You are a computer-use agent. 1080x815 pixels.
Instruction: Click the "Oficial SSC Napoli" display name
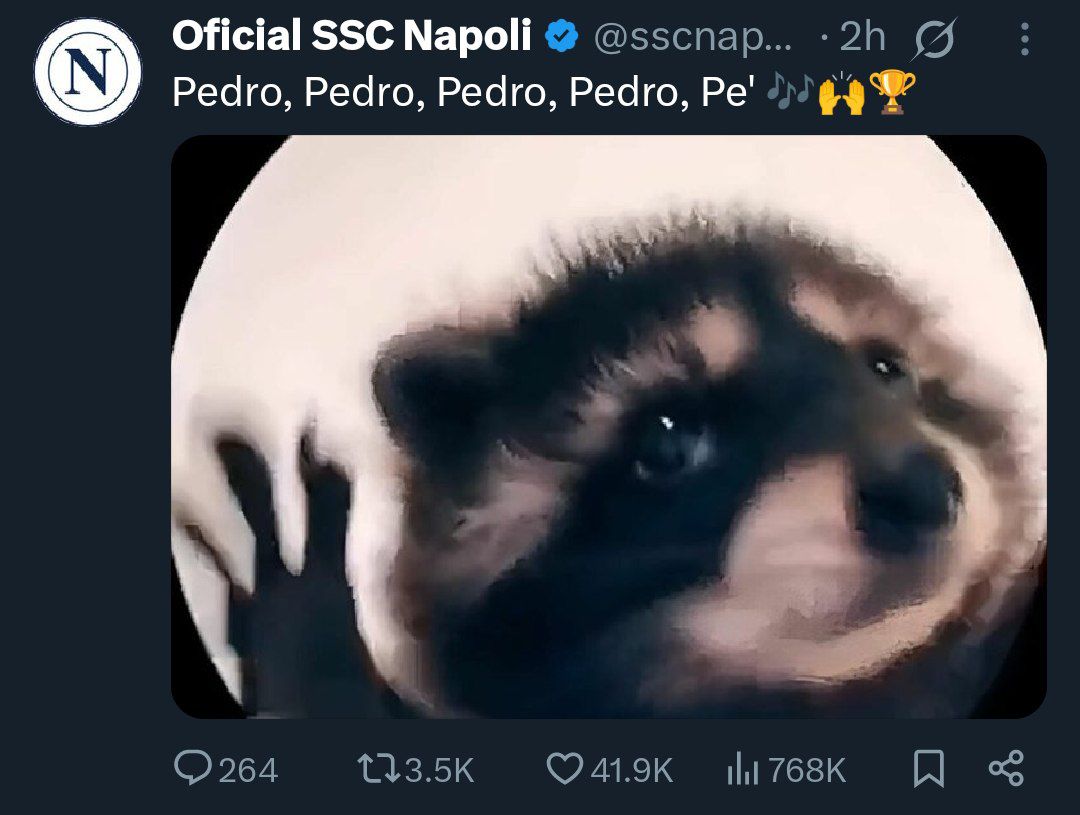pyautogui.click(x=351, y=37)
